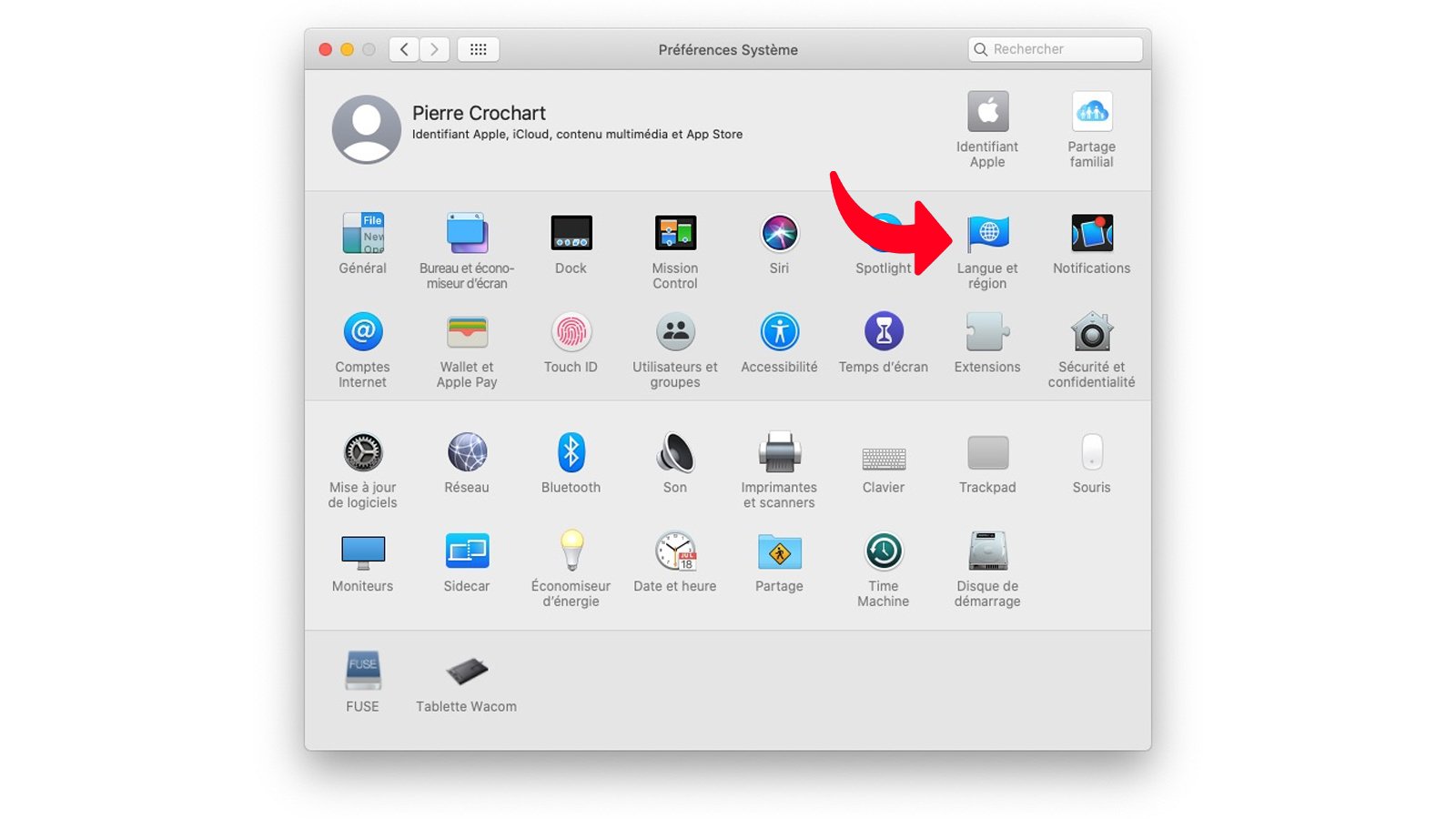
Task: Open Sidecar preferences
Action: click(x=466, y=551)
